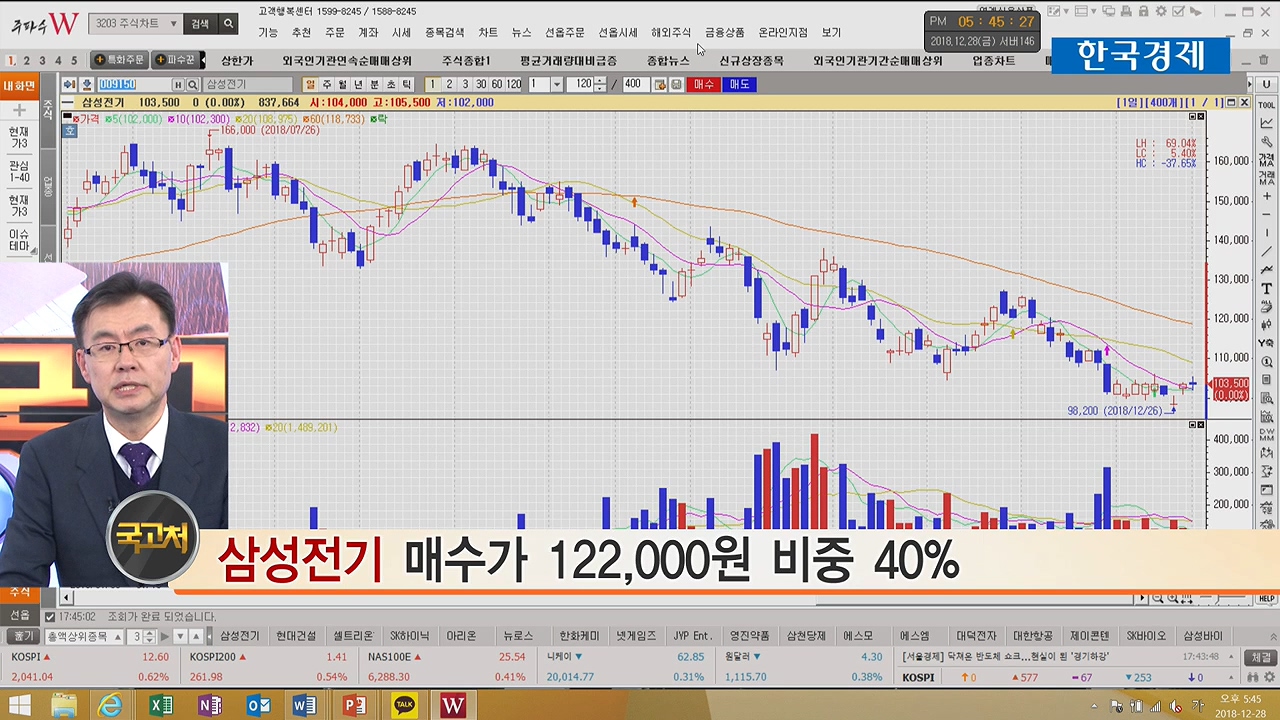
Task: Expand the 3203 주식차트 screen dropdown
Action: [173, 23]
